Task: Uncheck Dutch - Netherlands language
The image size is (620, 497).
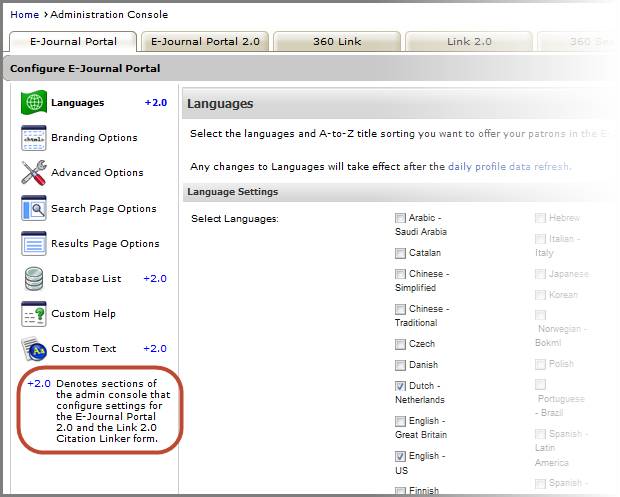Action: (400, 386)
